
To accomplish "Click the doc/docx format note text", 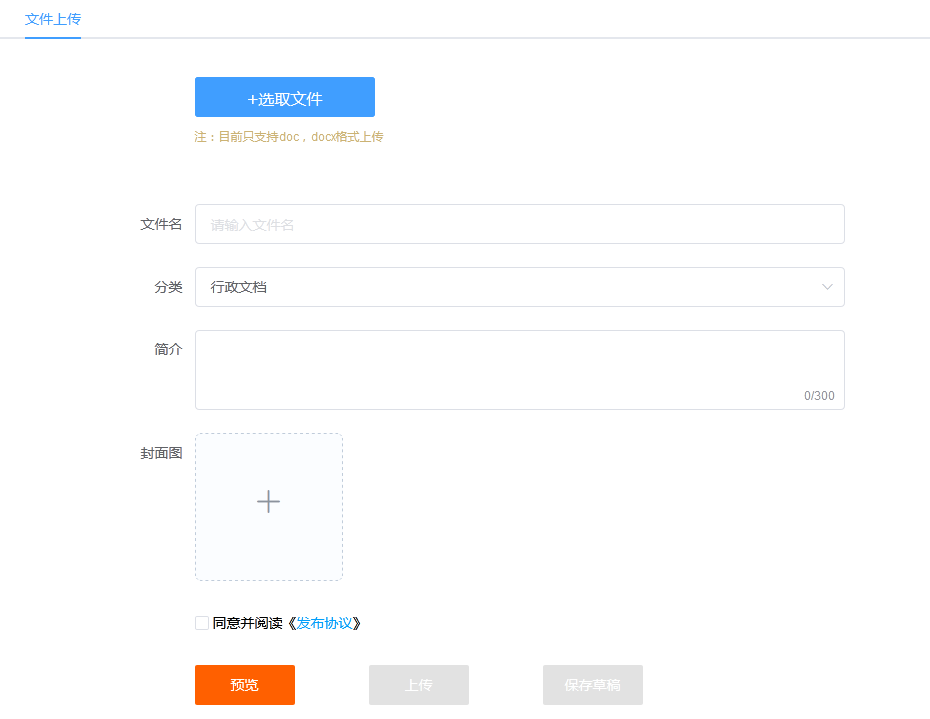I will click(289, 137).
